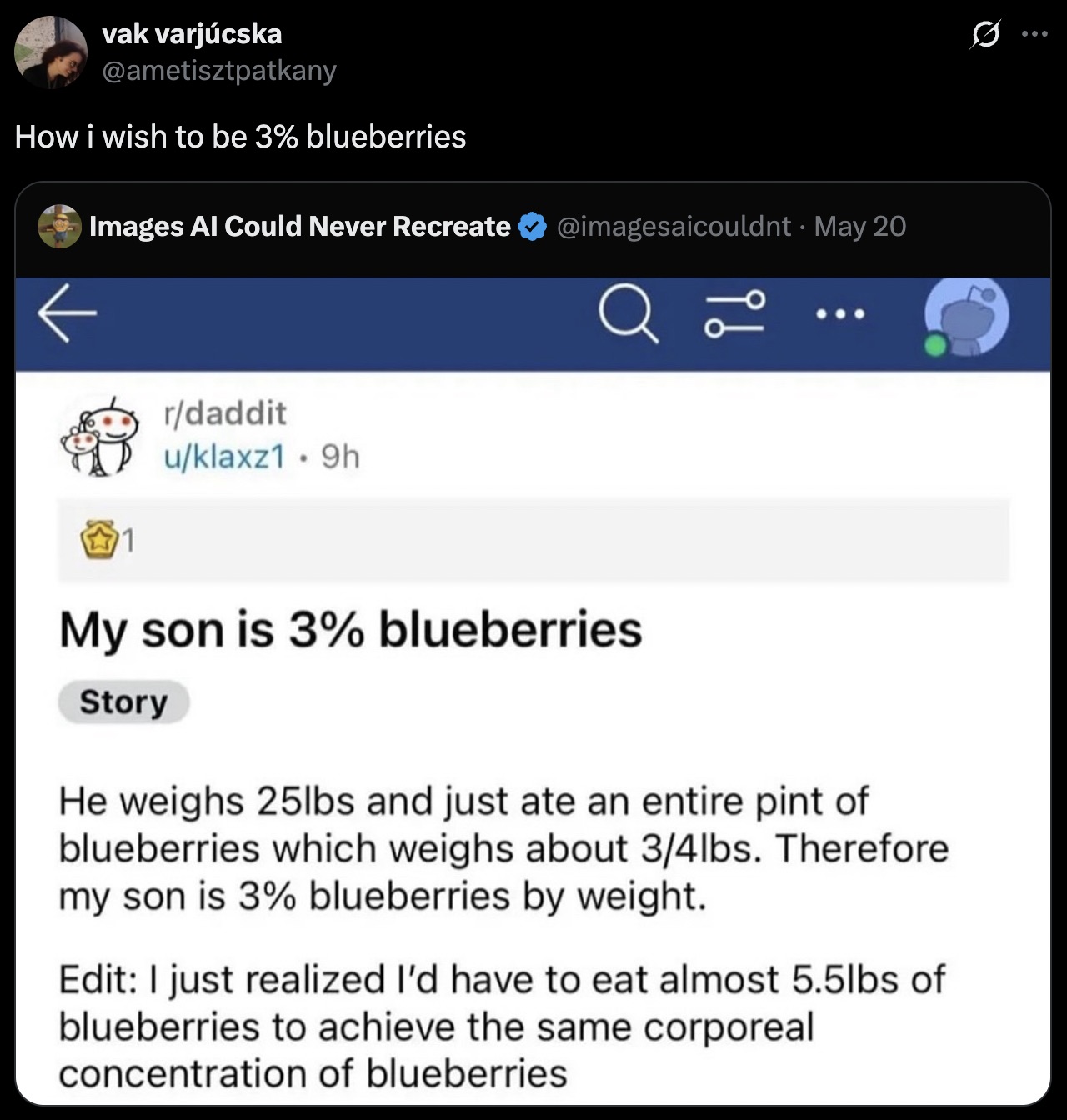Screen dimensions: 1067x1120
Task: Click the display name vak varjúcska
Action: pos(191,33)
